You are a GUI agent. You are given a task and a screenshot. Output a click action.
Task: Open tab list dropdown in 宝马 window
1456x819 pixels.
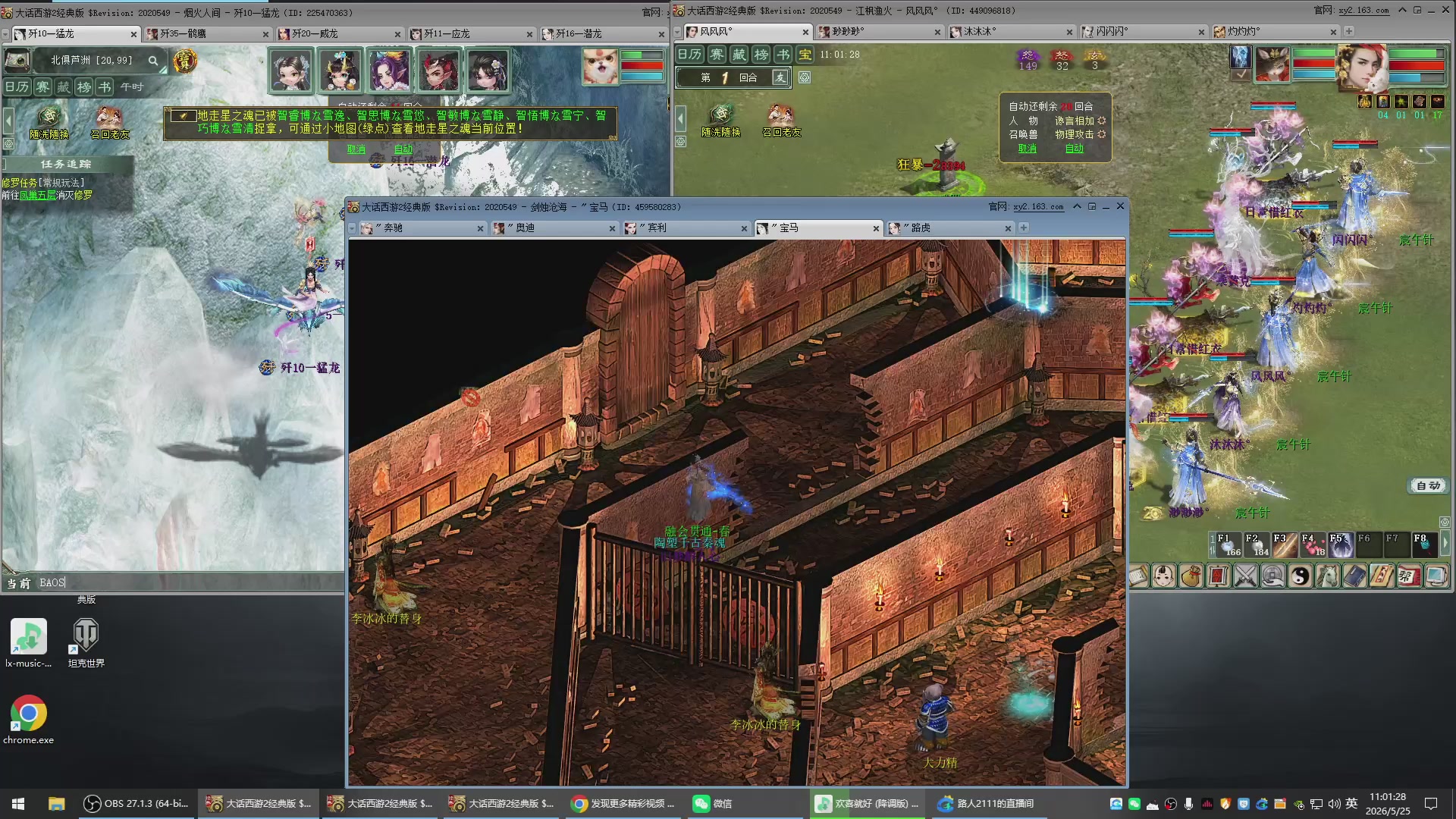pyautogui.click(x=352, y=227)
